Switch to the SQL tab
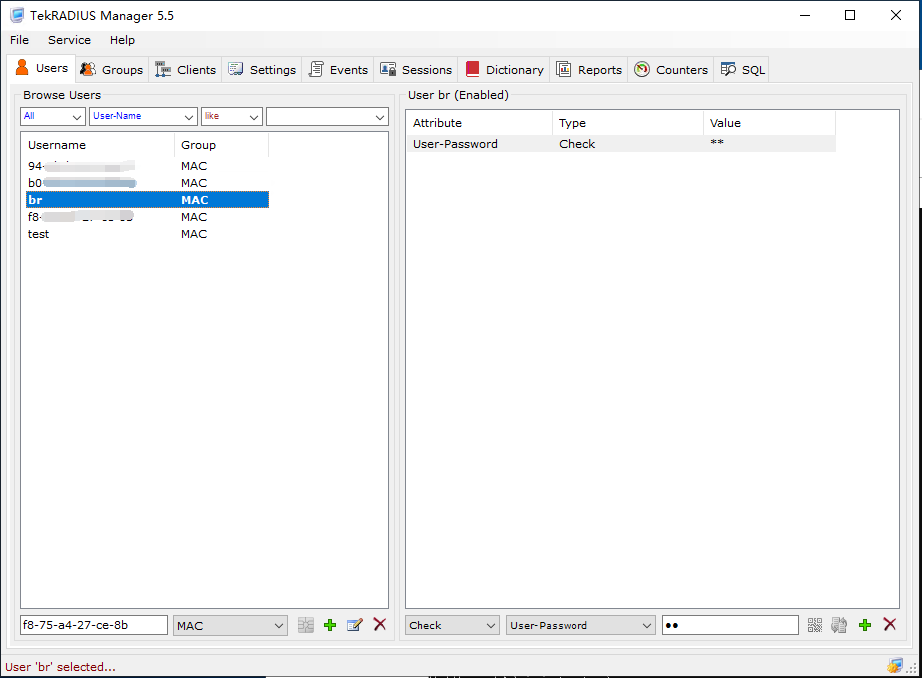This screenshot has height=678, width=922. pos(742,69)
